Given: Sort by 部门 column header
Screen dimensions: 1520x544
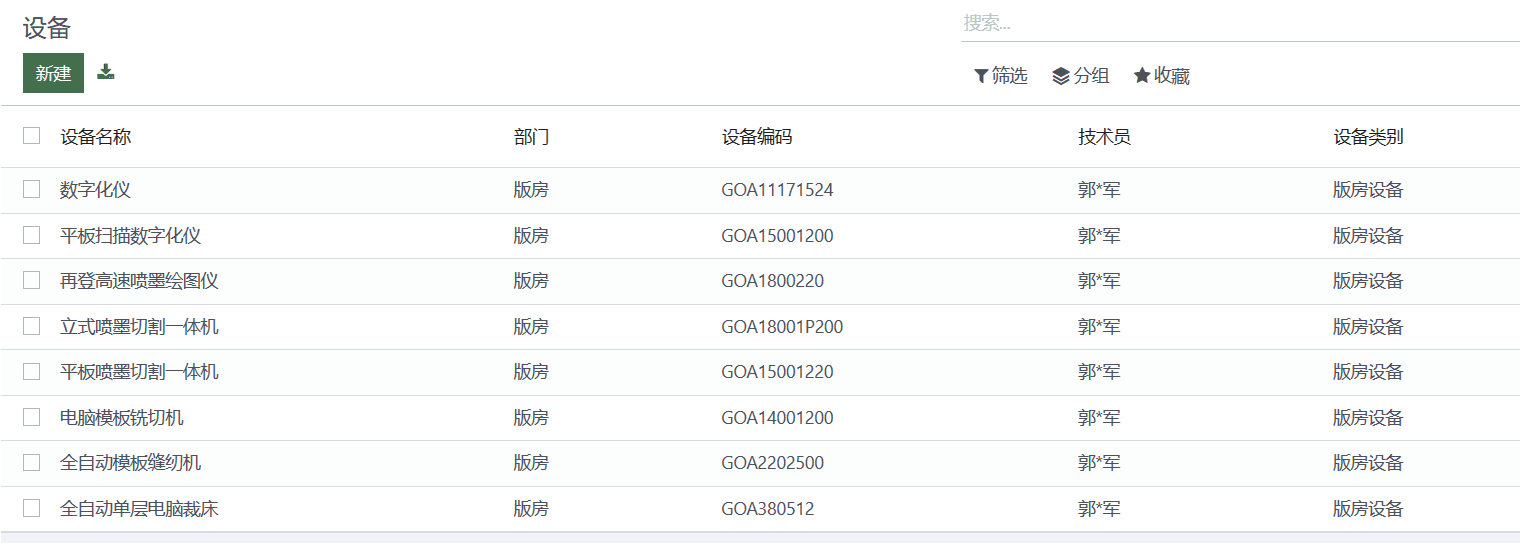Looking at the screenshot, I should pyautogui.click(x=531, y=137).
